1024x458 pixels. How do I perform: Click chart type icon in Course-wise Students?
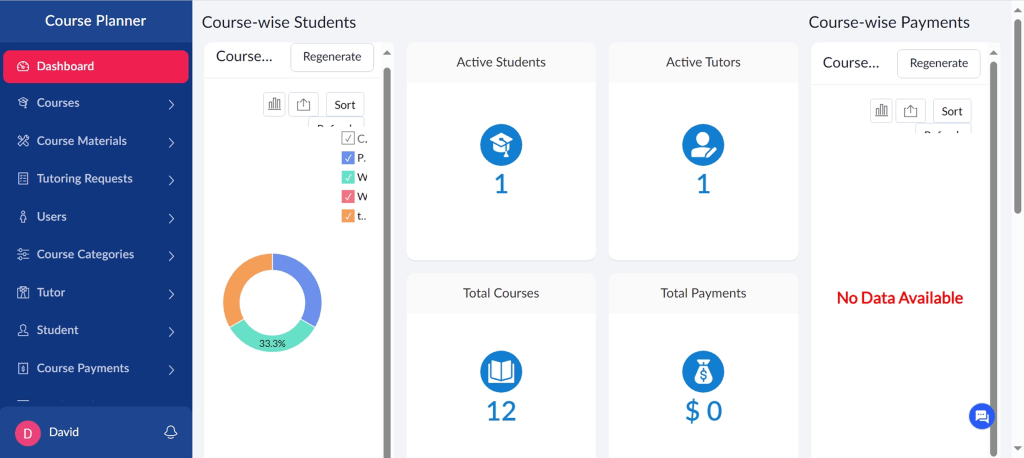pyautogui.click(x=274, y=104)
